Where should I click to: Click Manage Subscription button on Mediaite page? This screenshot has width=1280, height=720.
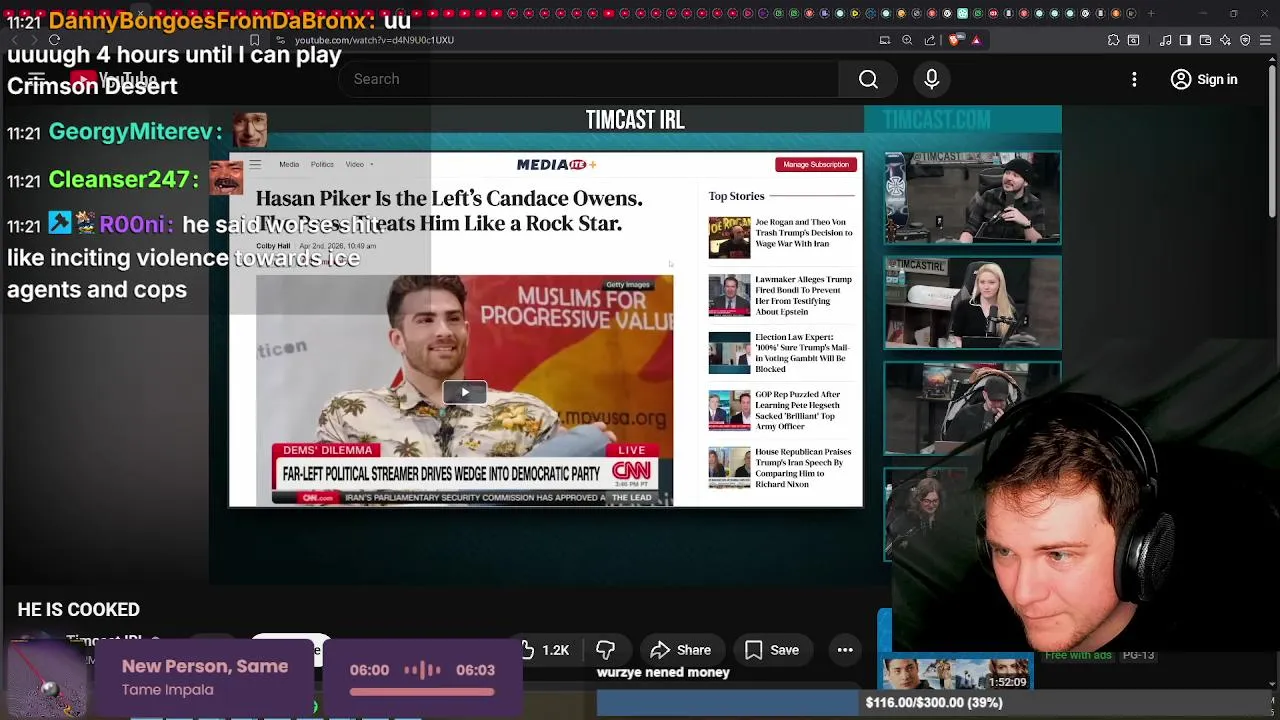click(x=816, y=164)
